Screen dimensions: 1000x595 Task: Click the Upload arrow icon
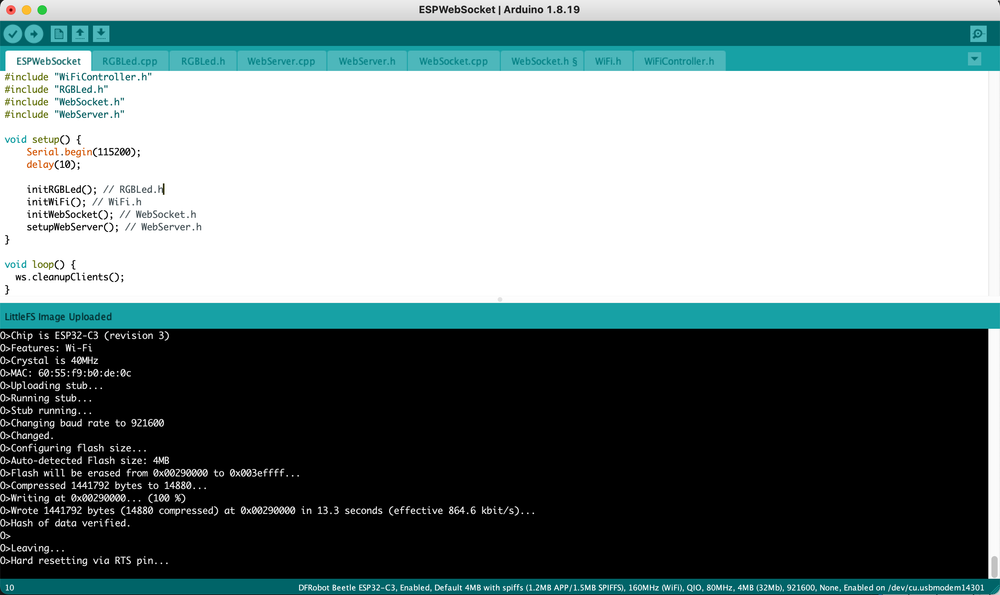pyautogui.click(x=34, y=34)
